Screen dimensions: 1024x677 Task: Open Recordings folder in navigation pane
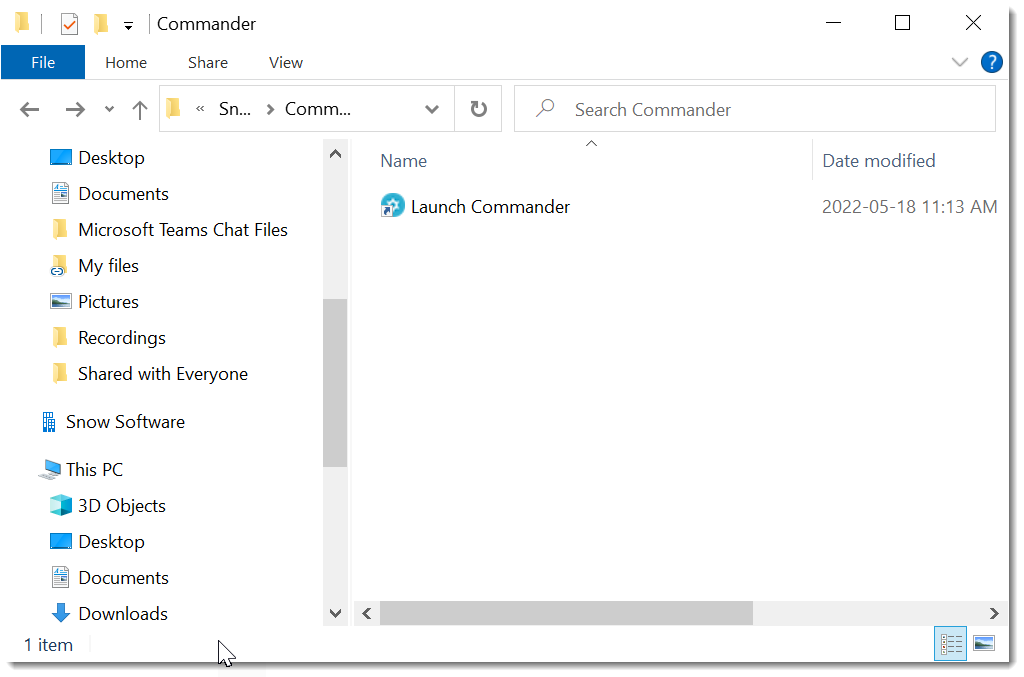click(122, 338)
